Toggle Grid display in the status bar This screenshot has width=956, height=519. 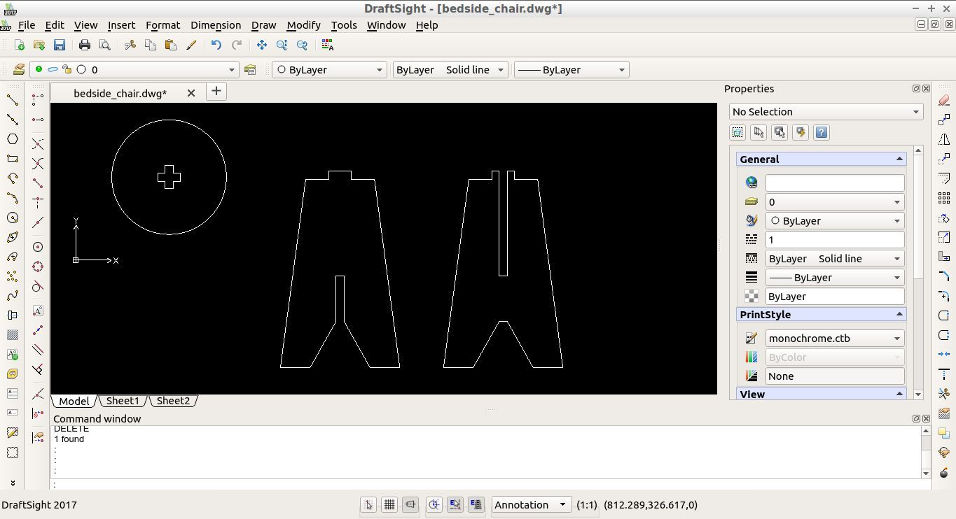389,505
